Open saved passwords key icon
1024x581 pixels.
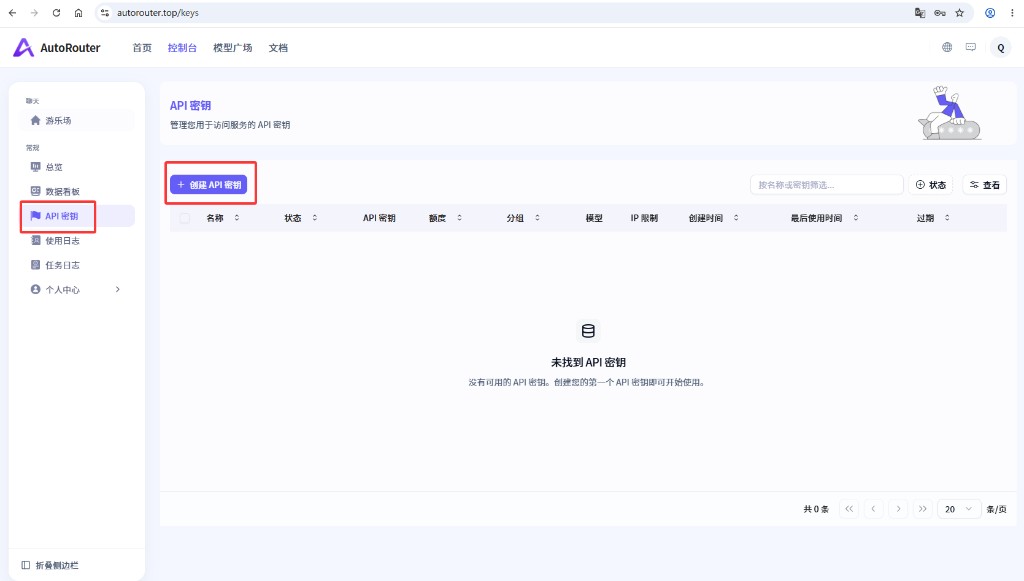(940, 13)
